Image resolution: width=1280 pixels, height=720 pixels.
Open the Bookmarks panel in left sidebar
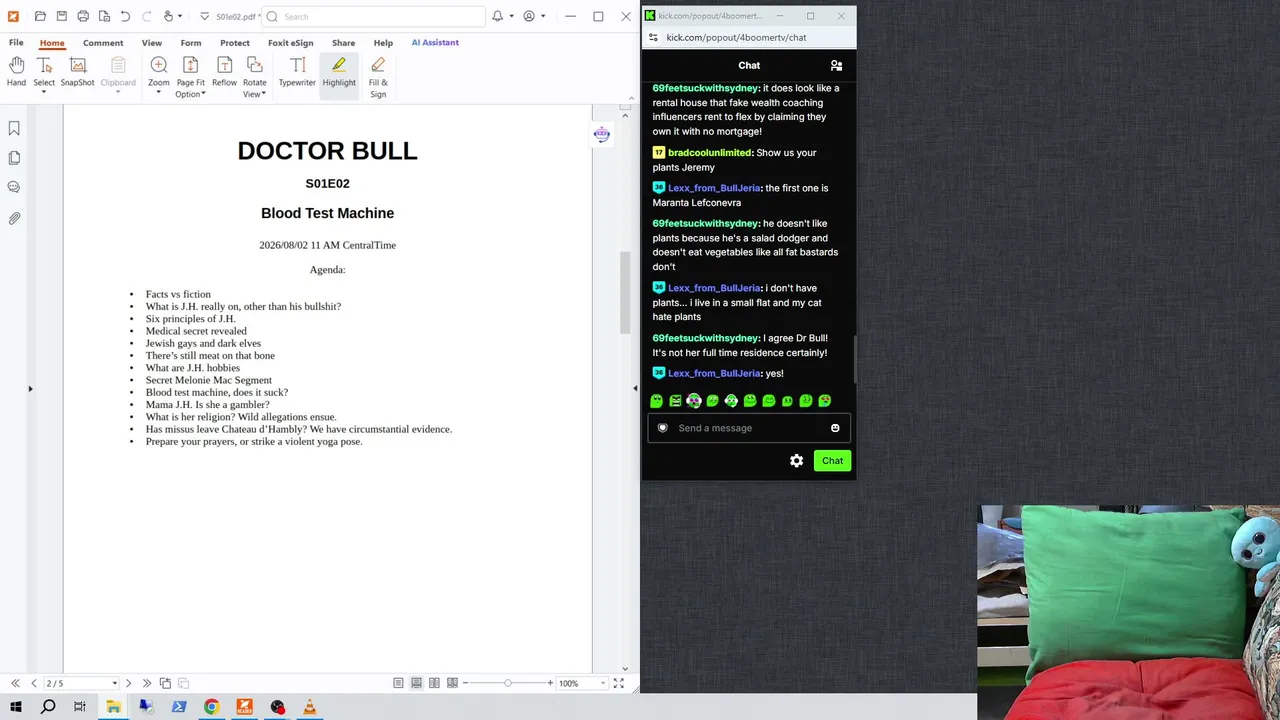tap(14, 128)
